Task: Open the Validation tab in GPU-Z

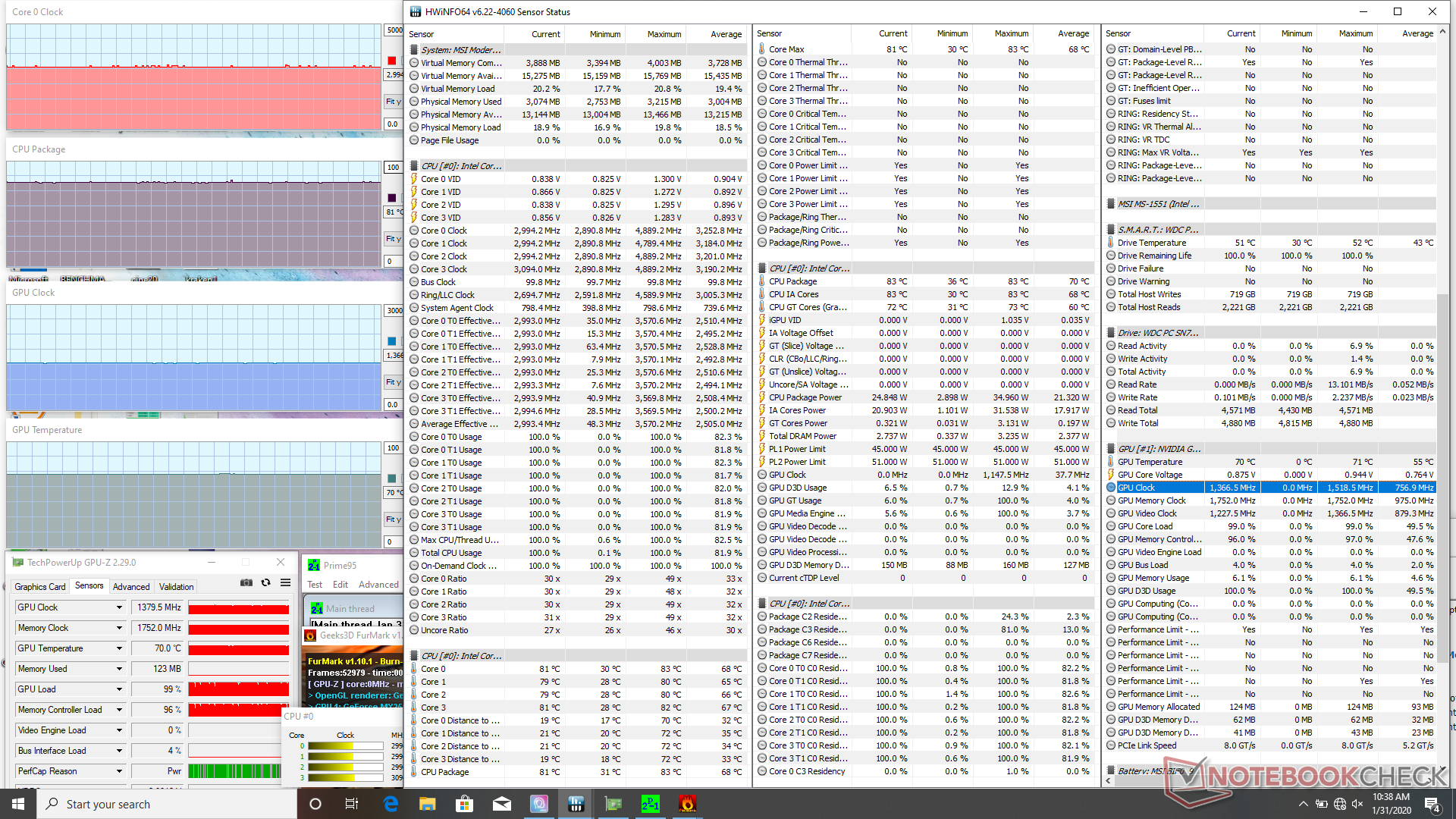Action: tap(176, 586)
